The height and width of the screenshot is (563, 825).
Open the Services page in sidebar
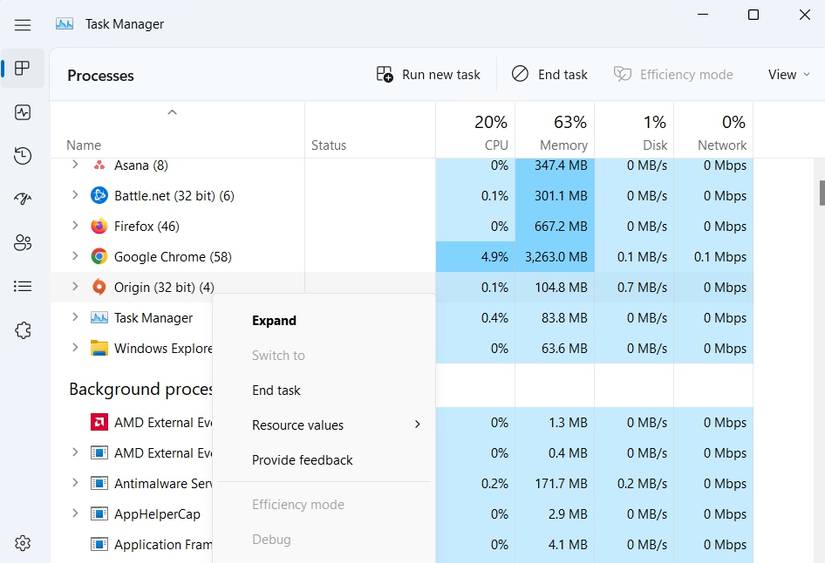click(x=23, y=330)
